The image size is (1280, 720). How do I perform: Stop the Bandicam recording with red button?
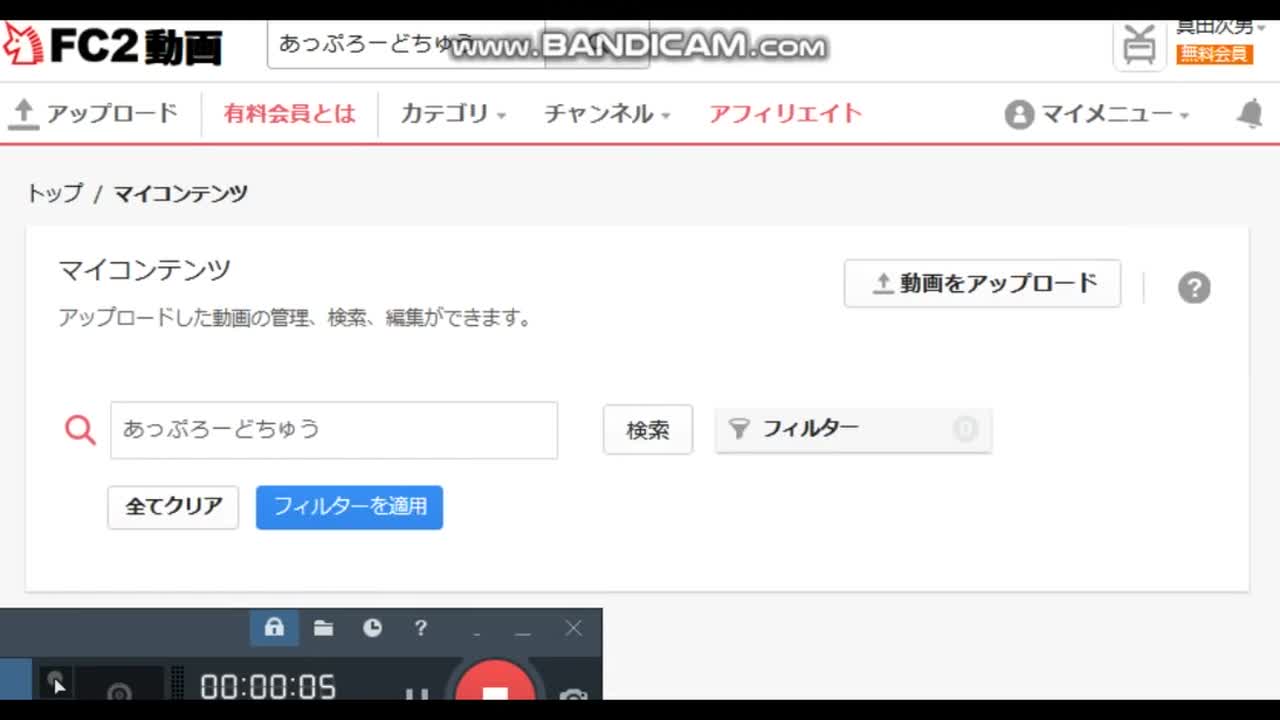[x=495, y=680]
